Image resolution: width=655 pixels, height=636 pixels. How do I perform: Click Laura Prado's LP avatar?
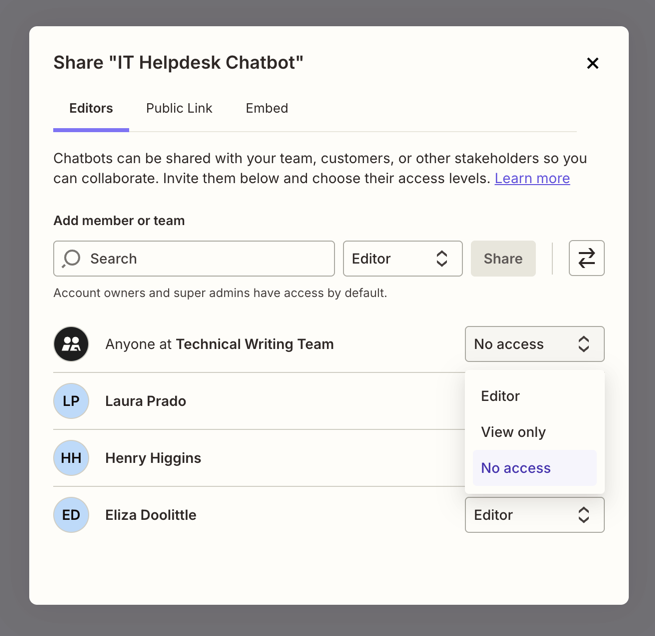[71, 401]
